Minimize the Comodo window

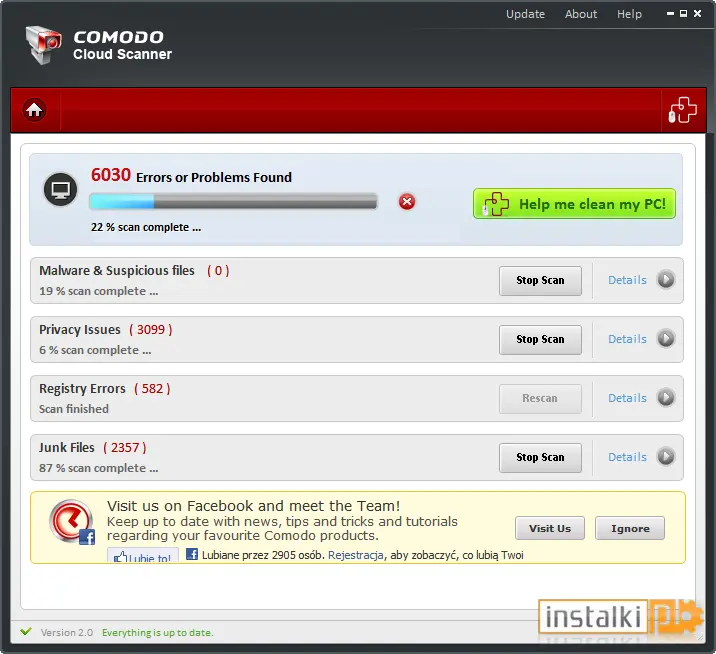click(x=670, y=14)
